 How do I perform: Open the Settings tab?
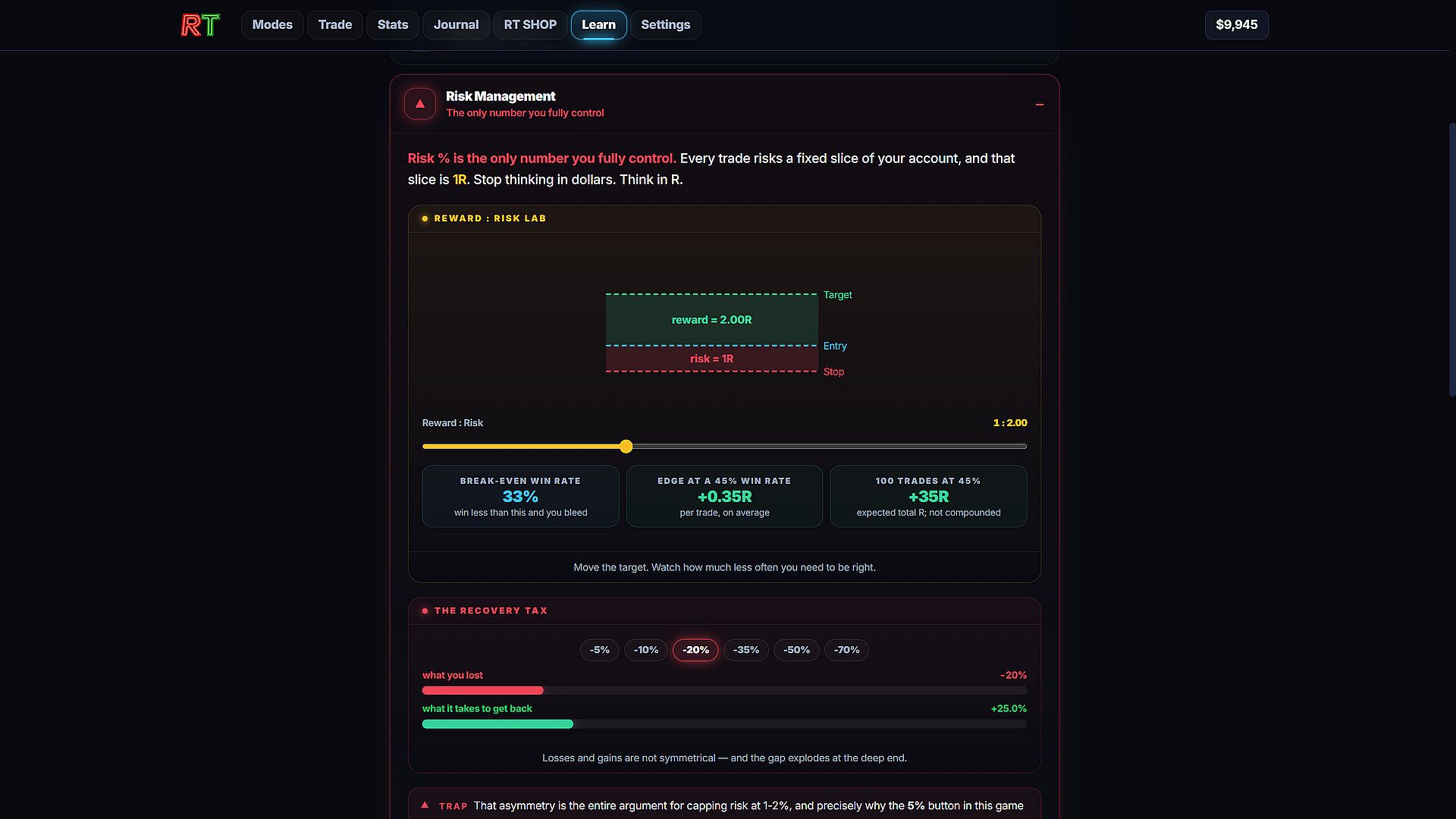666,25
